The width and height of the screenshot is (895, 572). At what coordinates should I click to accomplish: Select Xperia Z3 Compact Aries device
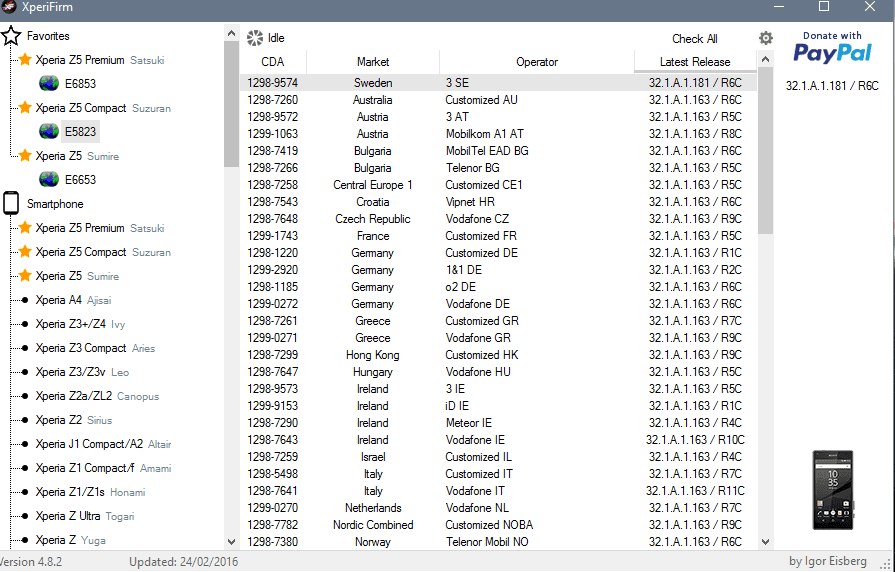(x=95, y=348)
